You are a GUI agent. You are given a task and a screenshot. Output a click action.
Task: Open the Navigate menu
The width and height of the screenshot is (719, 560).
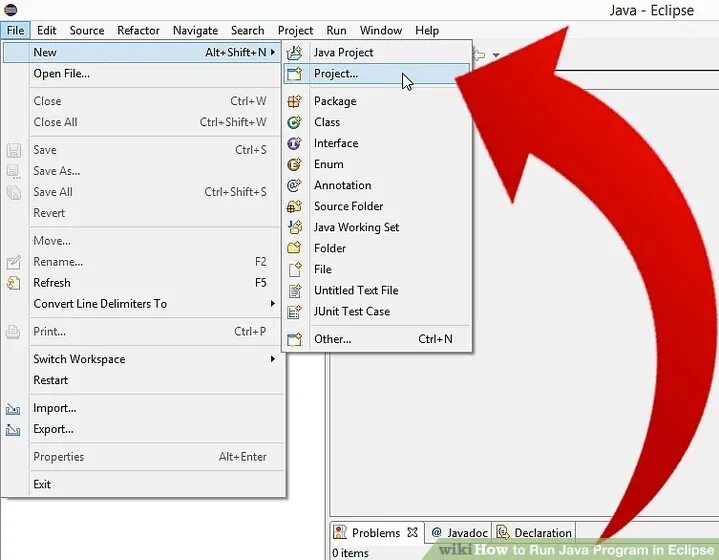coord(195,30)
